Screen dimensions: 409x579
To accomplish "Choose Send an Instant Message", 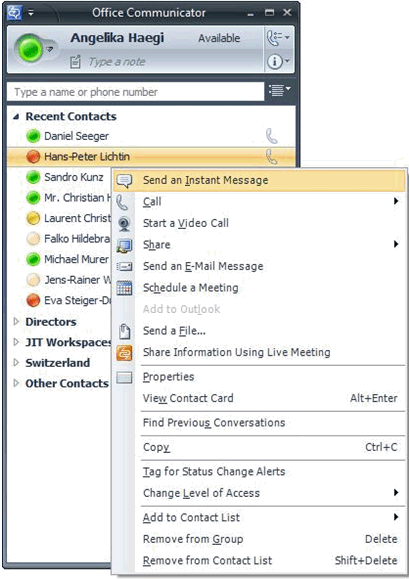I will click(x=259, y=180).
